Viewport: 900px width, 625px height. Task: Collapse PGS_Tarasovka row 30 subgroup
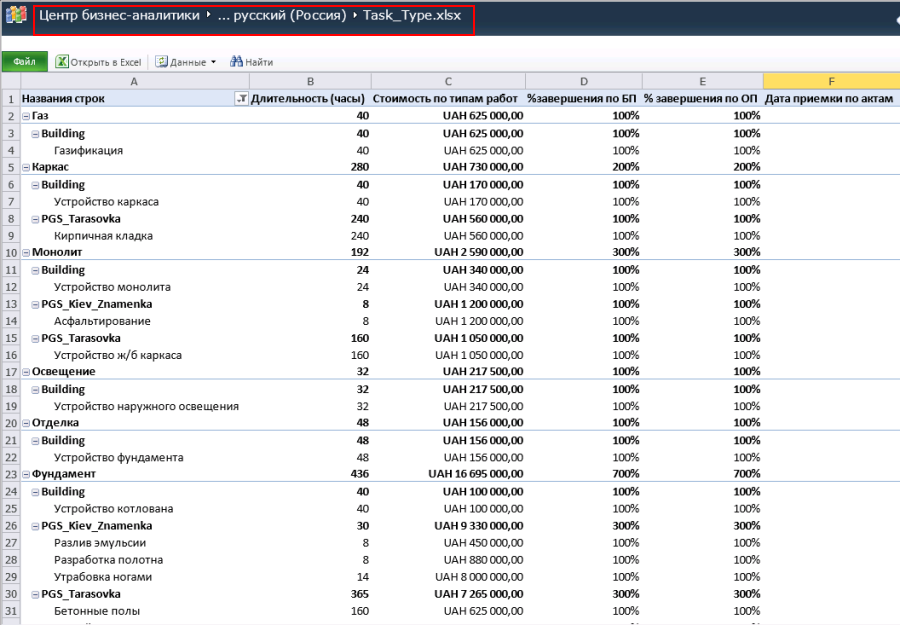coord(35,594)
